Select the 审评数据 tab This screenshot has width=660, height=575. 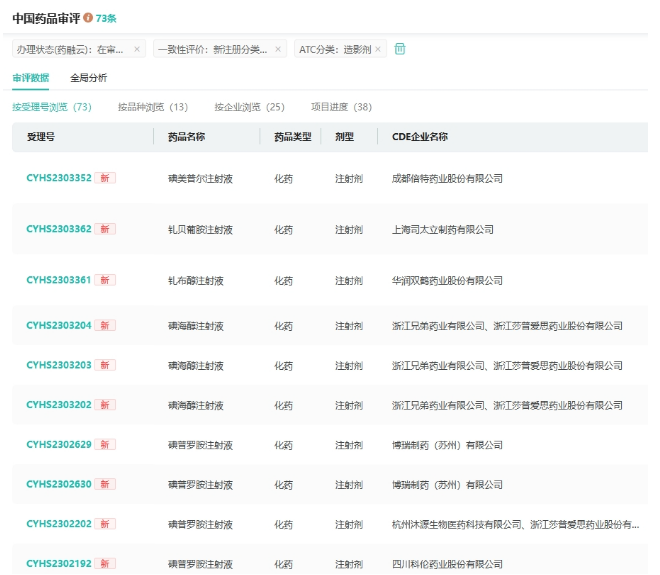30,78
